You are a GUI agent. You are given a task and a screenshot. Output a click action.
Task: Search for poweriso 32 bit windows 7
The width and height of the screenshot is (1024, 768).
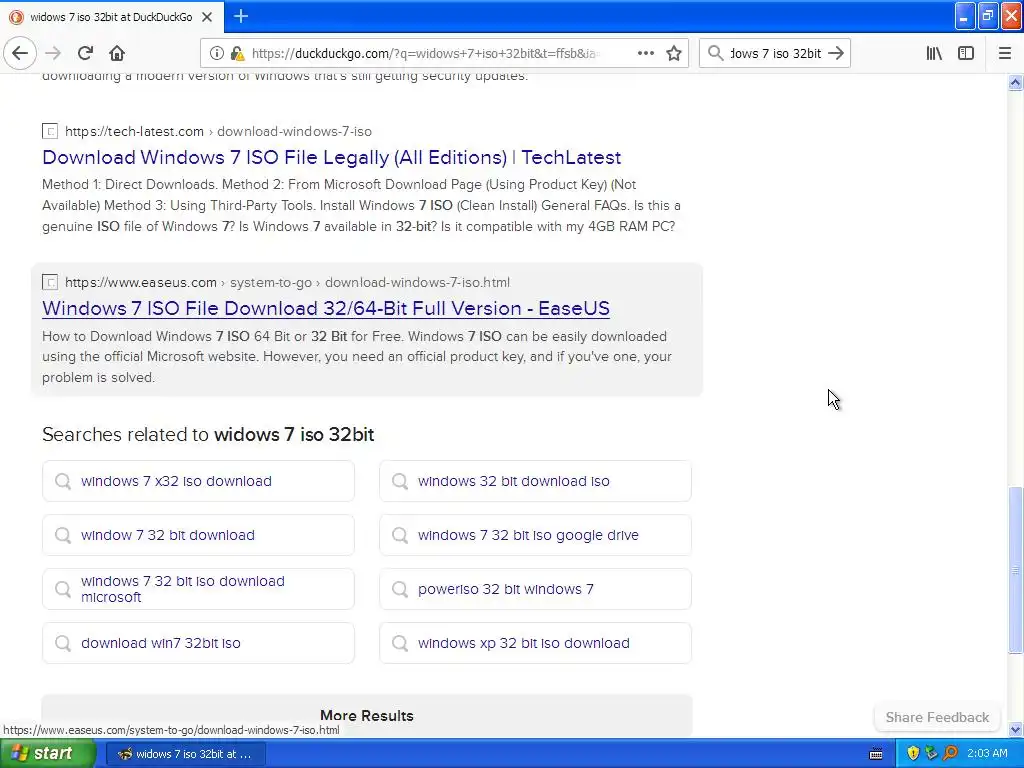[536, 589]
